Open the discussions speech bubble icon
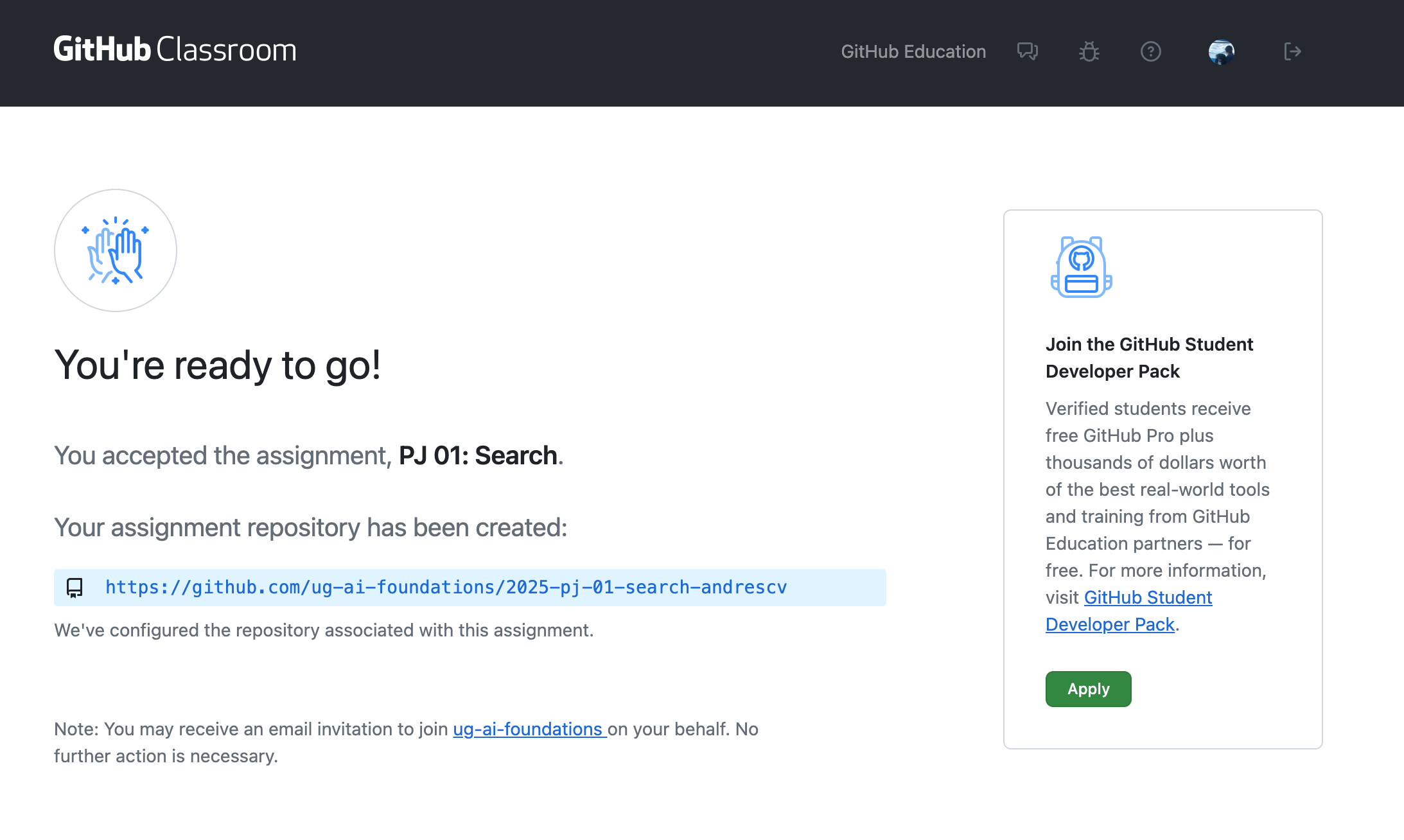1404x840 pixels. click(1027, 51)
